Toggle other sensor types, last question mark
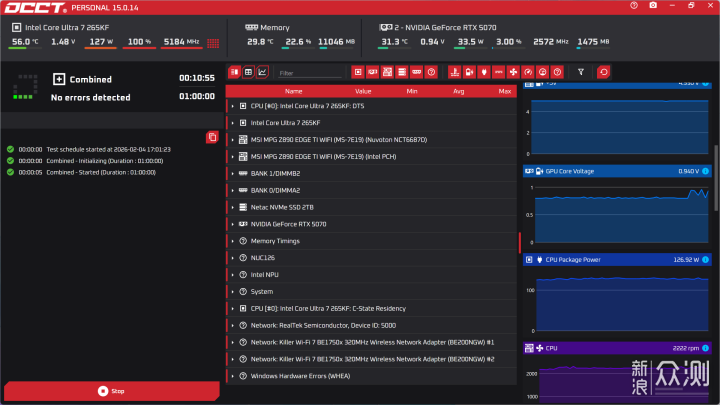Screen dimensions: 720x405 [557, 72]
